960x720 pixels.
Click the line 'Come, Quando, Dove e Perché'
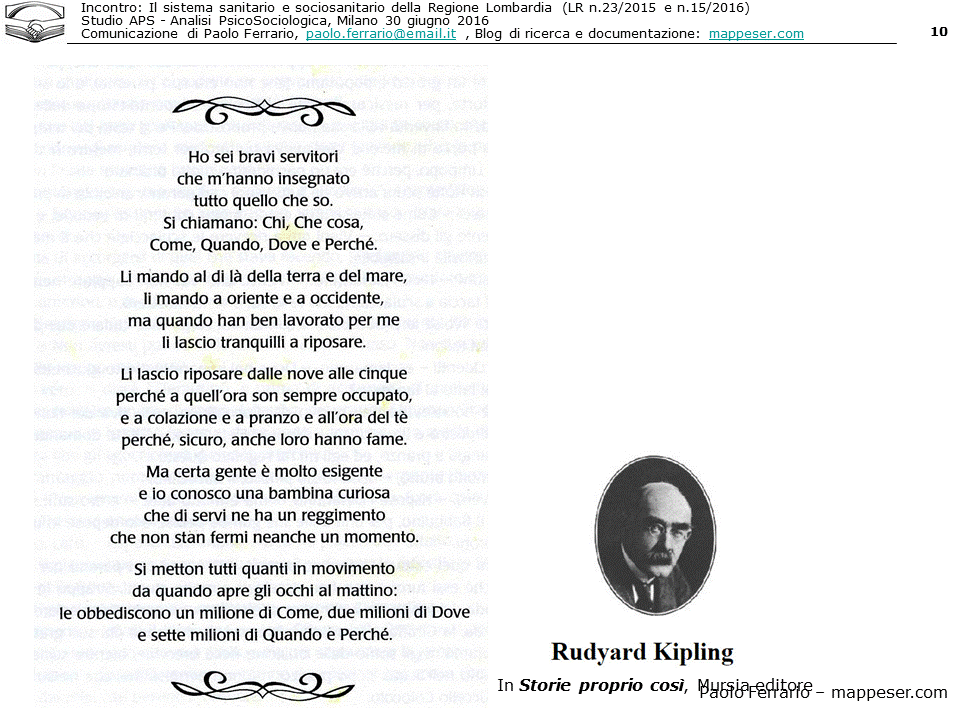[x=263, y=244]
